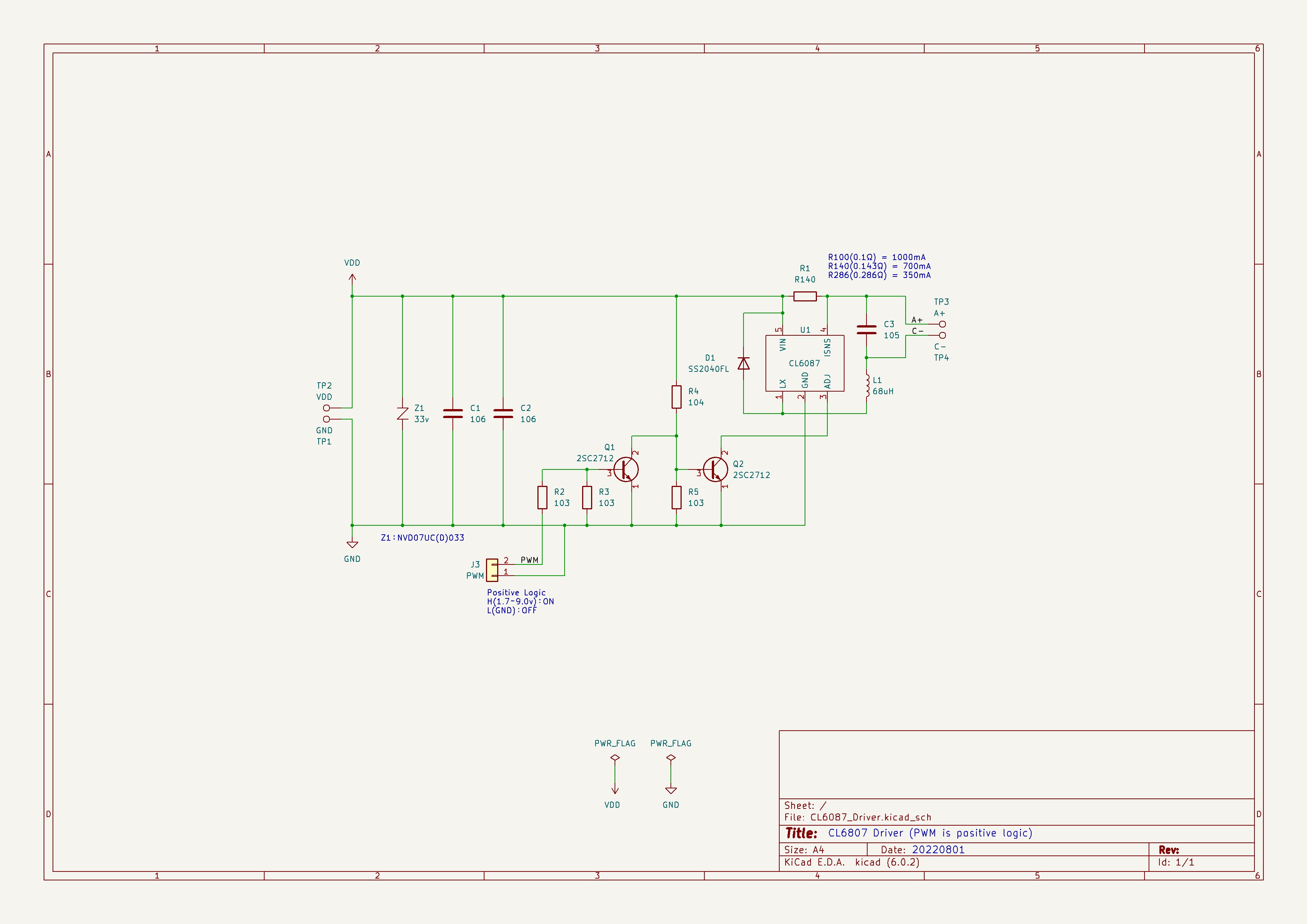Click the 'SS2040FL' value label

709,369
